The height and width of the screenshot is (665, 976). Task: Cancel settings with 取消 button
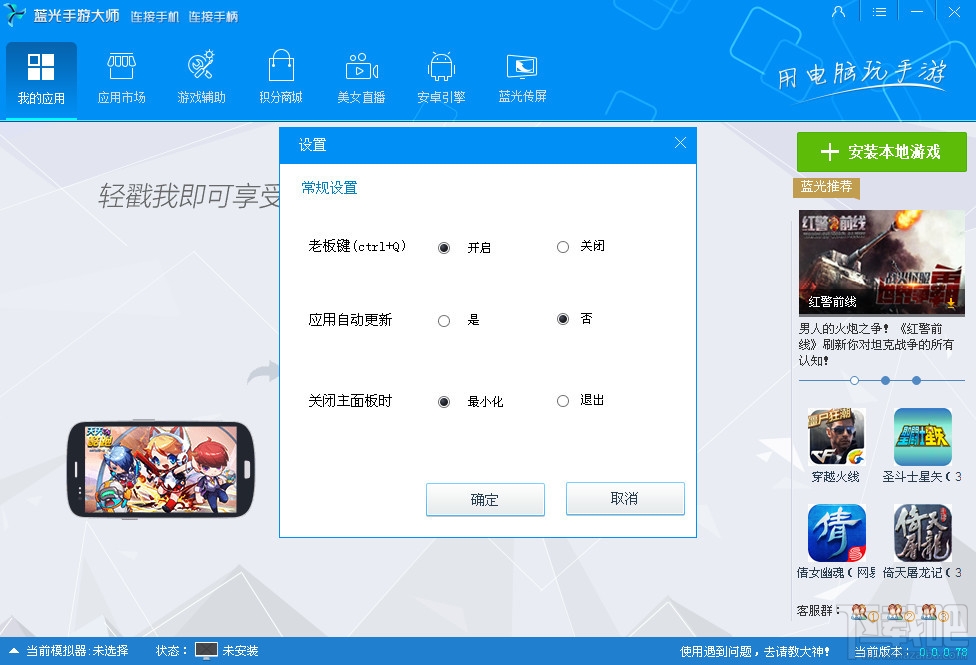click(625, 499)
